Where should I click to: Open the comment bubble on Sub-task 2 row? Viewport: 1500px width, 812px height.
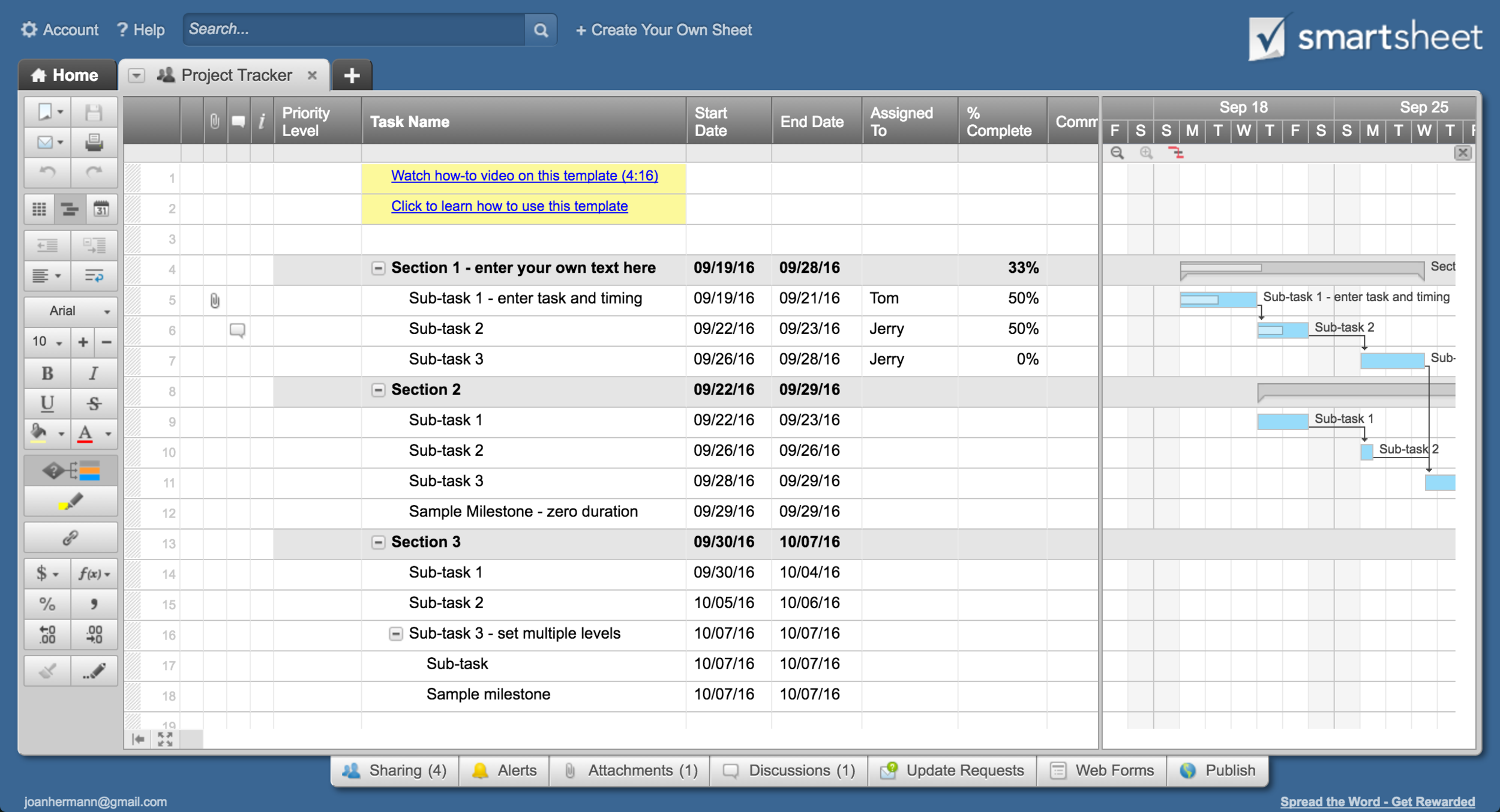coord(237,330)
